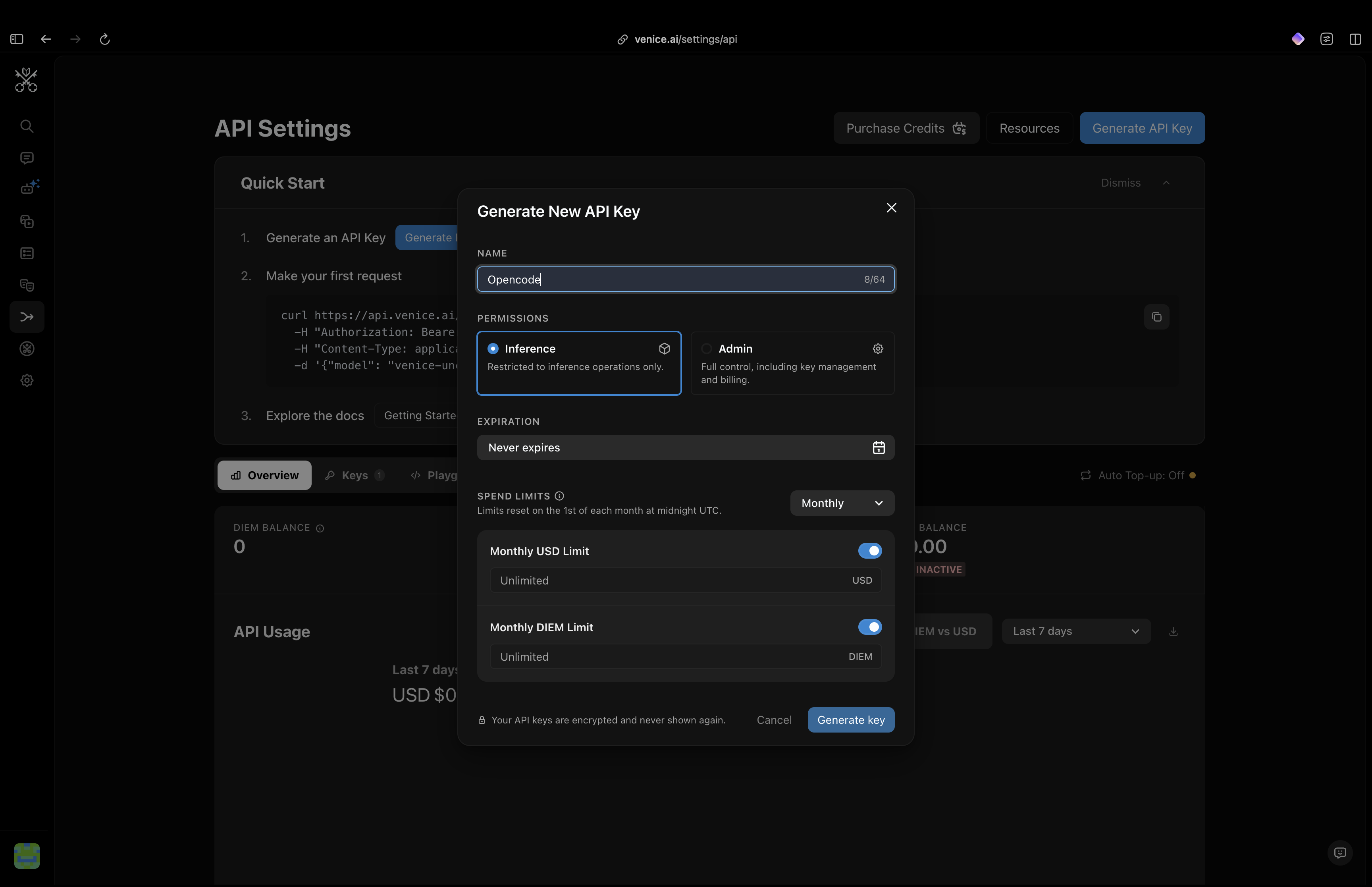The width and height of the screenshot is (1372, 887).
Task: Open the list panel sidebar icon
Action: click(x=27, y=253)
